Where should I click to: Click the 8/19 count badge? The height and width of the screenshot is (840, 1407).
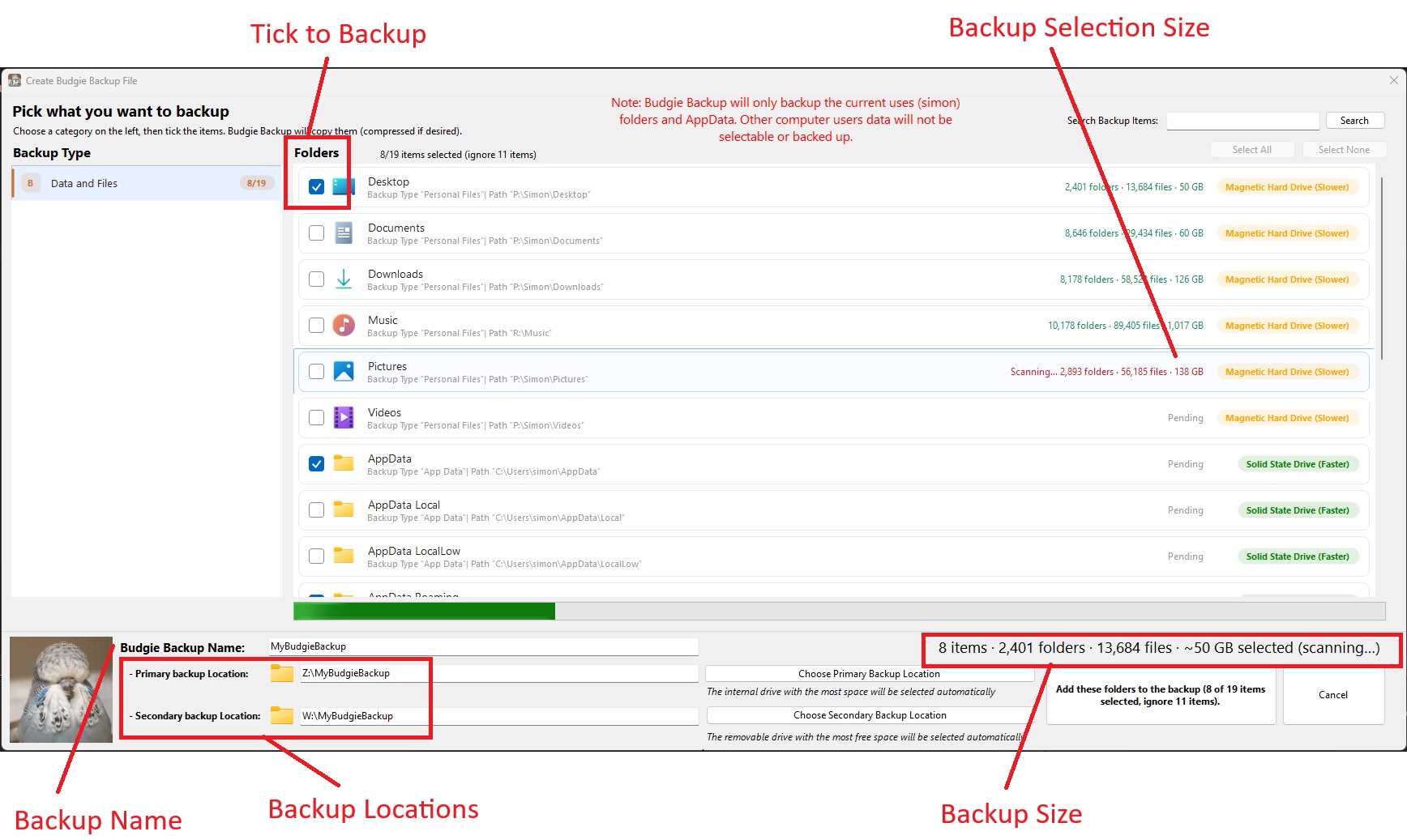click(256, 183)
